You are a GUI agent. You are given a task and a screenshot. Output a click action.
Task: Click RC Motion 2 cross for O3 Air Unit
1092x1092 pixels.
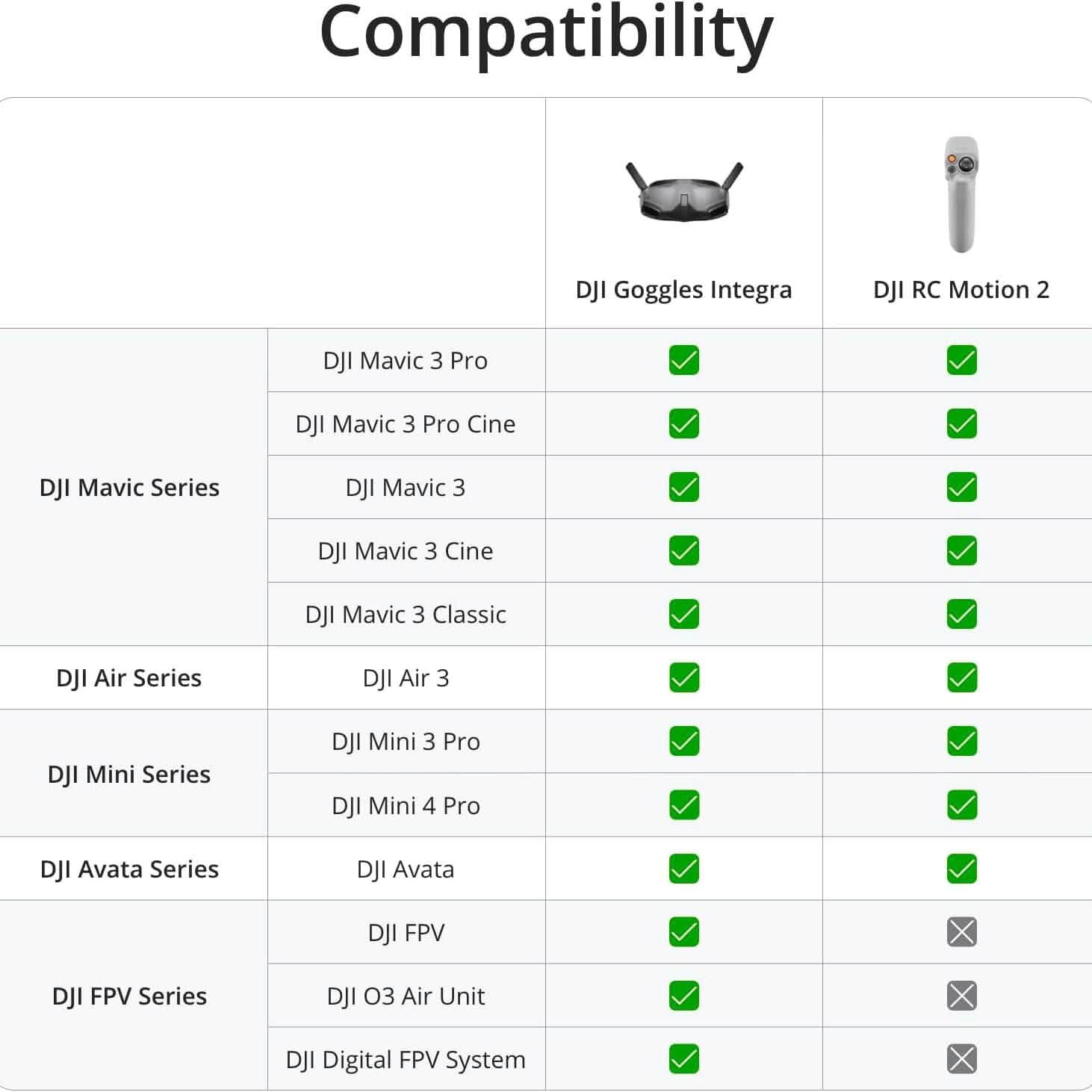pos(961,995)
